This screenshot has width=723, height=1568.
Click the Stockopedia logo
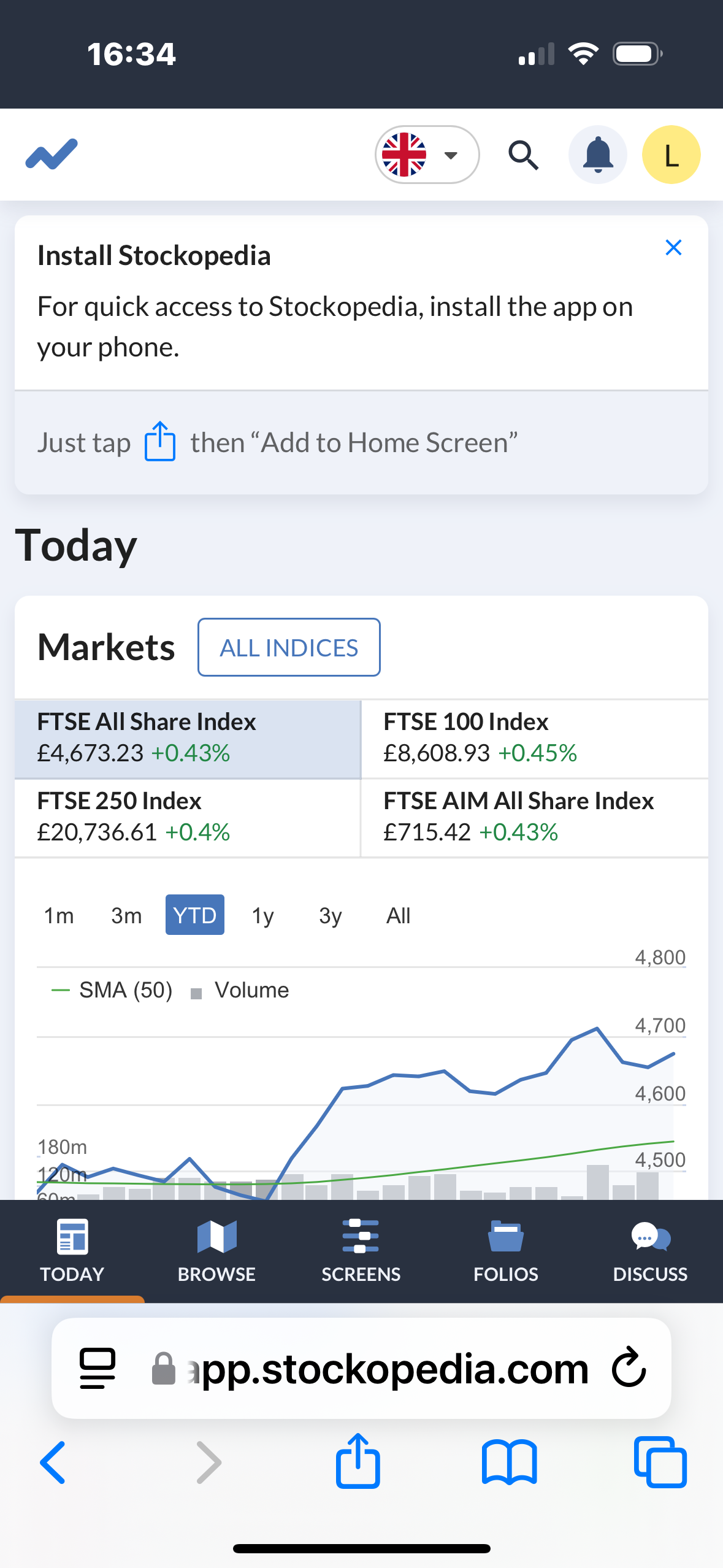(52, 154)
